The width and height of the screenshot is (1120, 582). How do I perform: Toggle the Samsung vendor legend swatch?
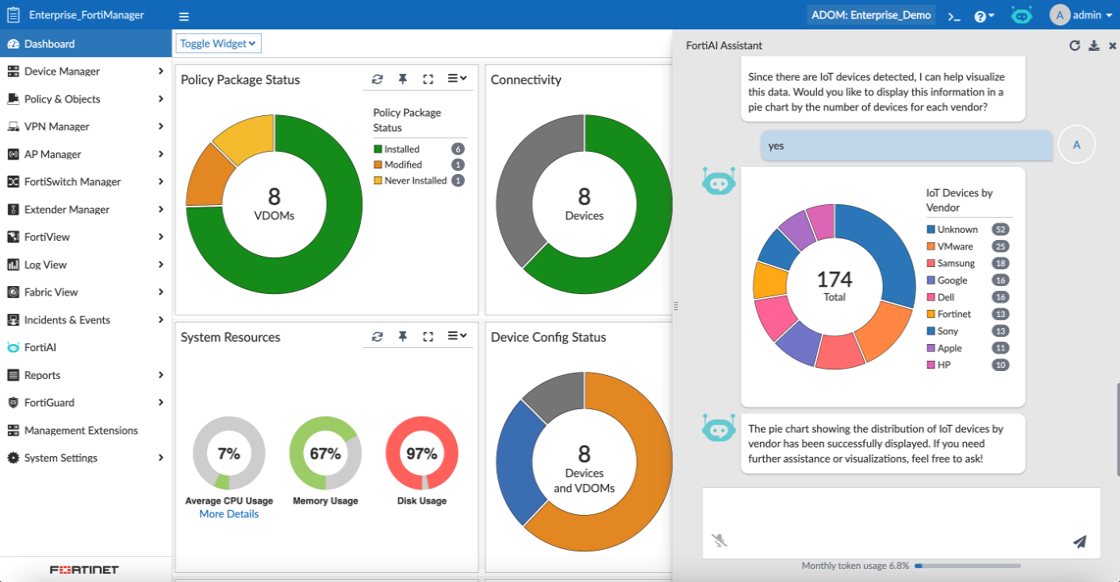click(x=931, y=264)
